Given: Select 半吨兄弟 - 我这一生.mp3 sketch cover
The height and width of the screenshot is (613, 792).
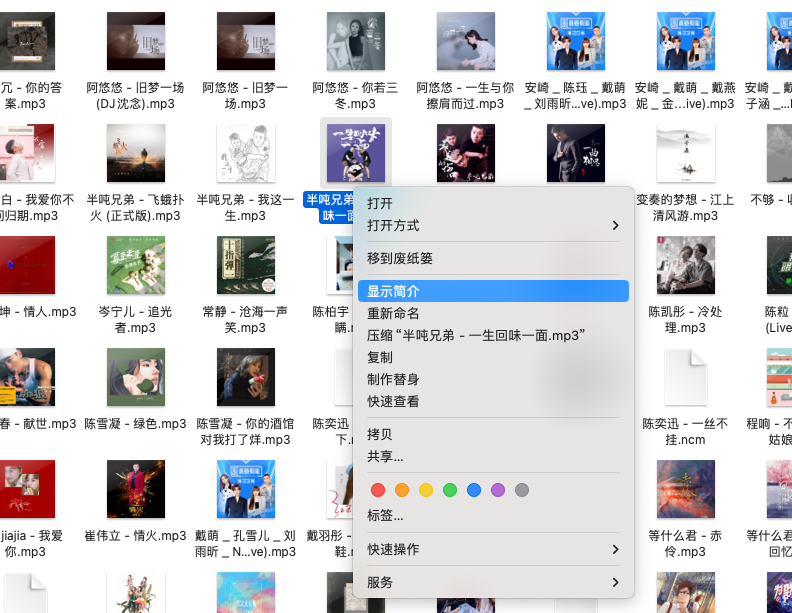Looking at the screenshot, I should [246, 154].
